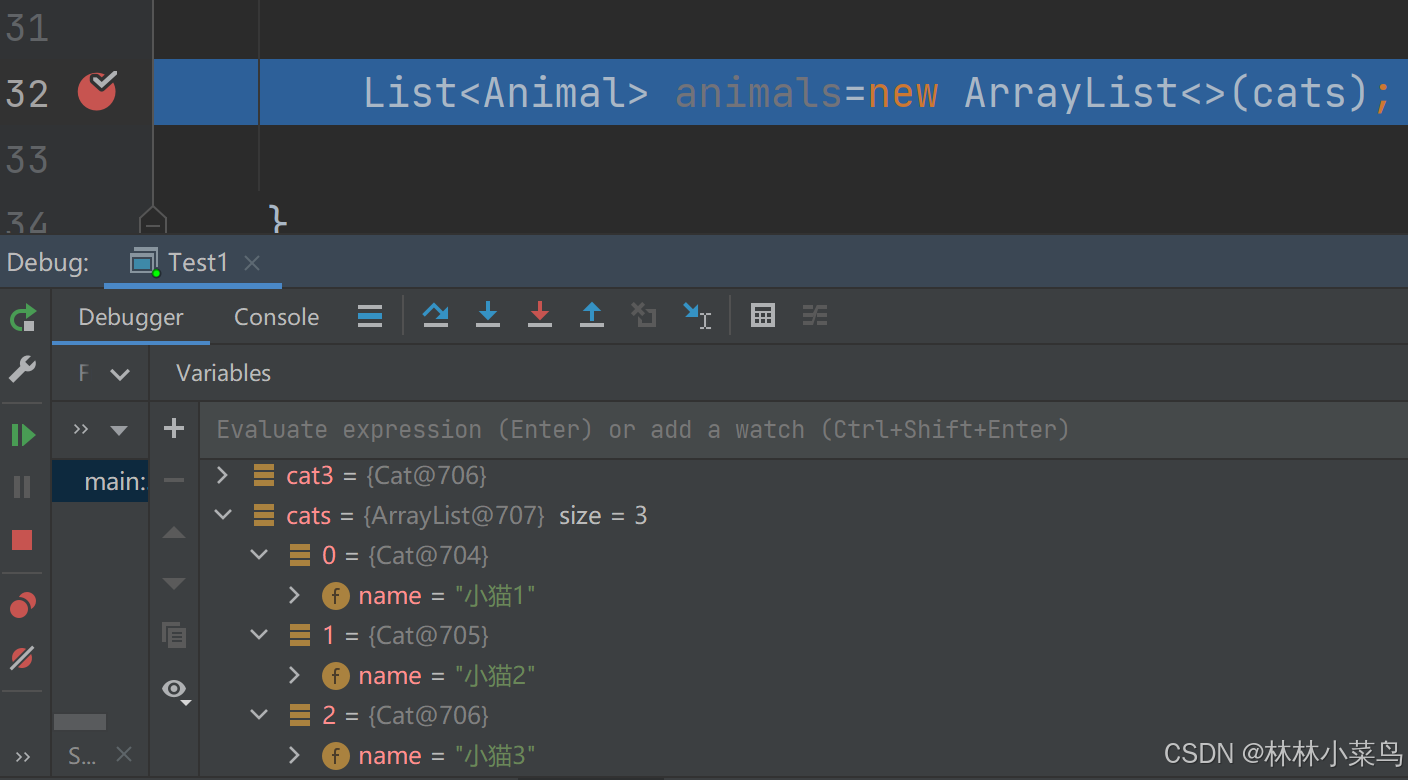
Task: Click the red Stop process icon
Action: tap(22, 539)
